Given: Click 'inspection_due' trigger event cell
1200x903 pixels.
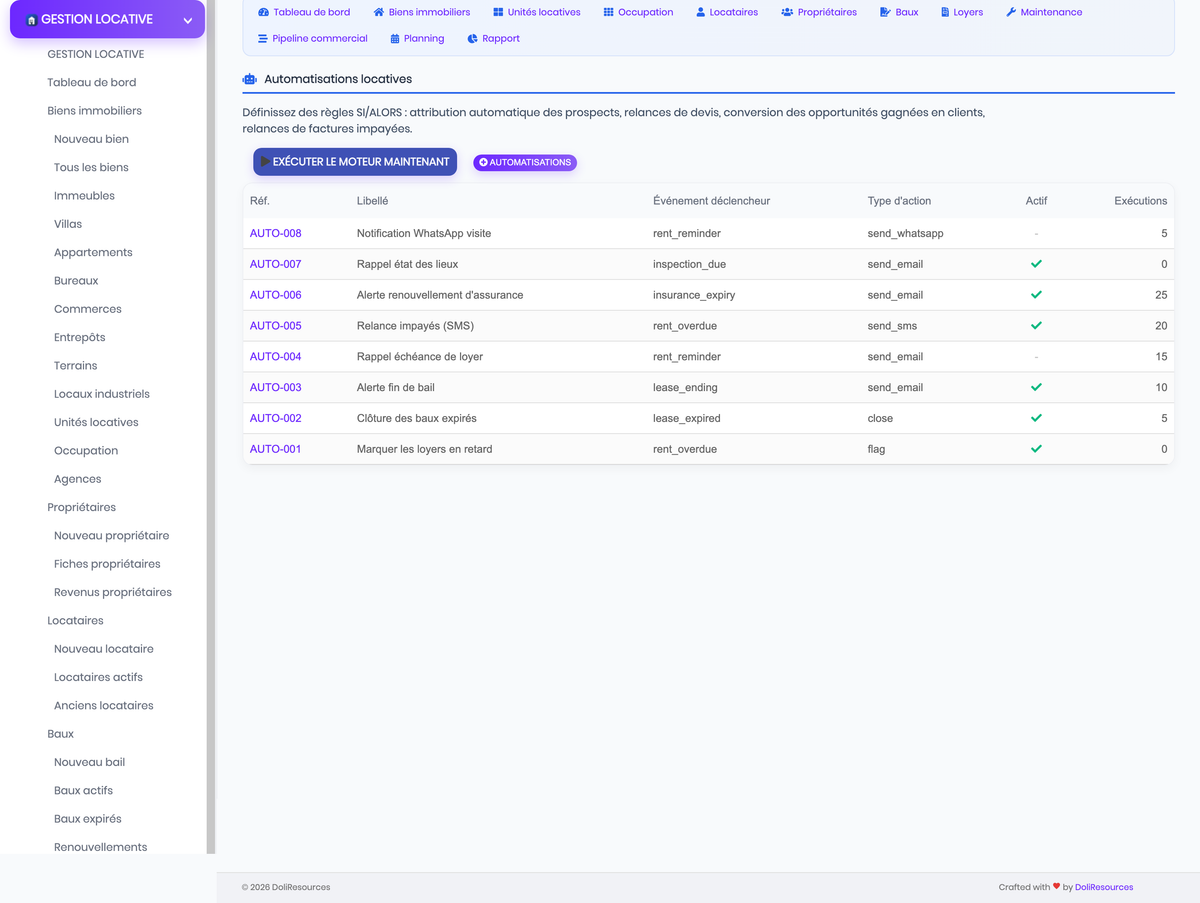Looking at the screenshot, I should click(x=690, y=264).
